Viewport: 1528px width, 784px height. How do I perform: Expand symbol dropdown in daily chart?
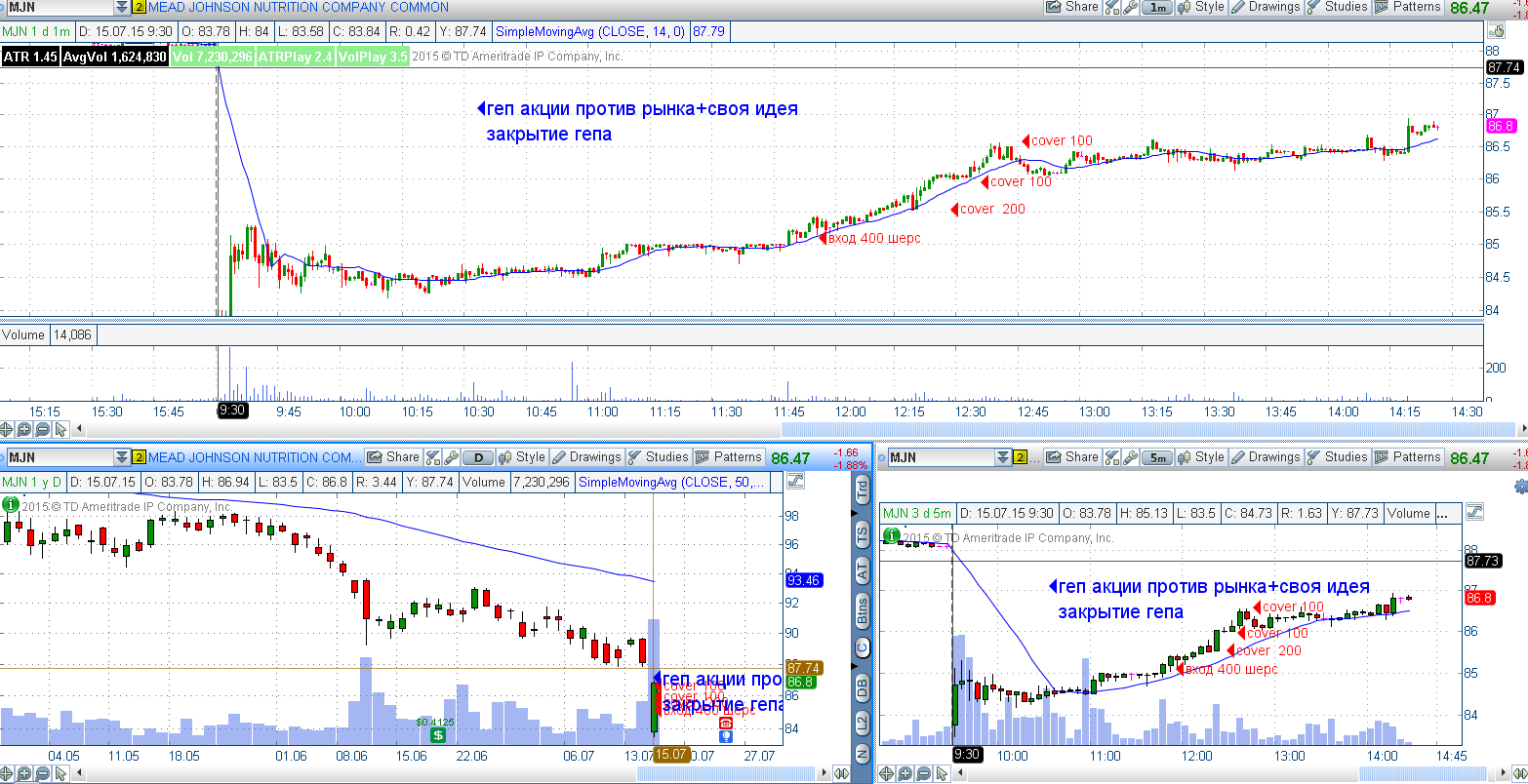click(x=121, y=456)
